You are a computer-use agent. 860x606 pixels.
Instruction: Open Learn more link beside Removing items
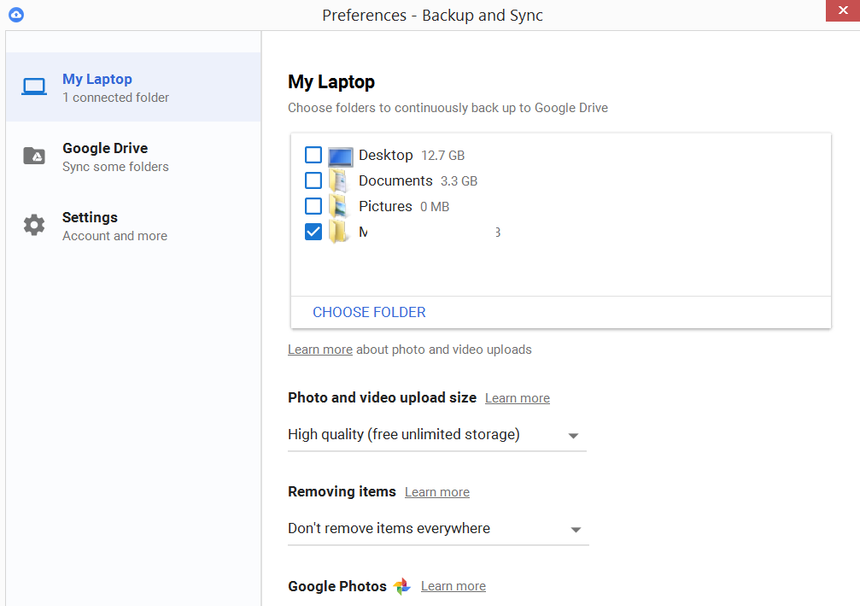tap(437, 492)
